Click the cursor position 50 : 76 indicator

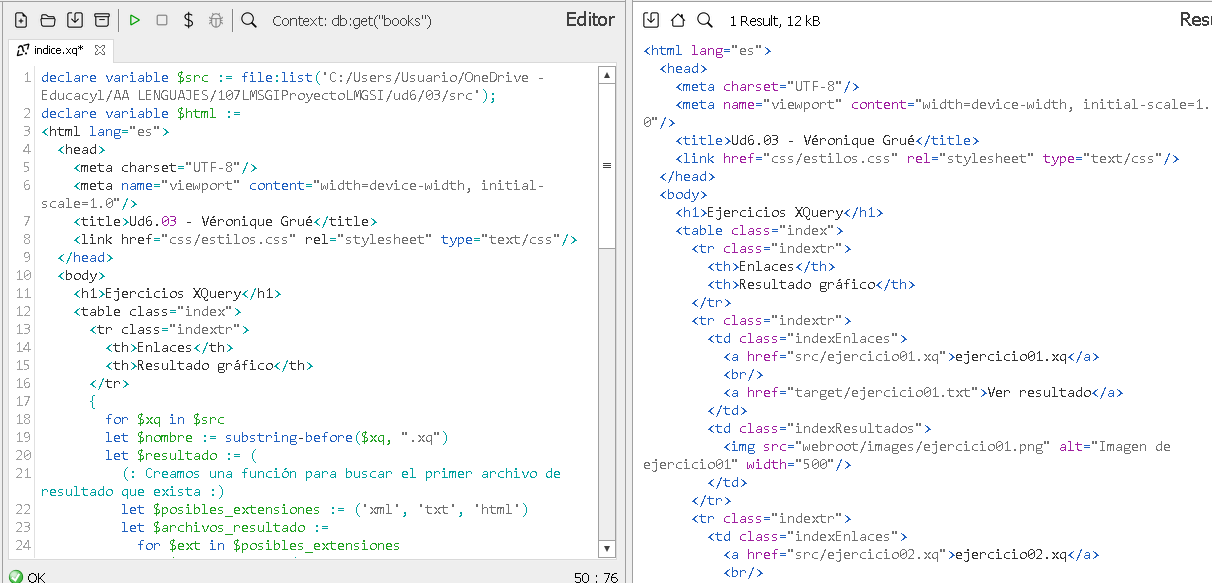tap(596, 577)
